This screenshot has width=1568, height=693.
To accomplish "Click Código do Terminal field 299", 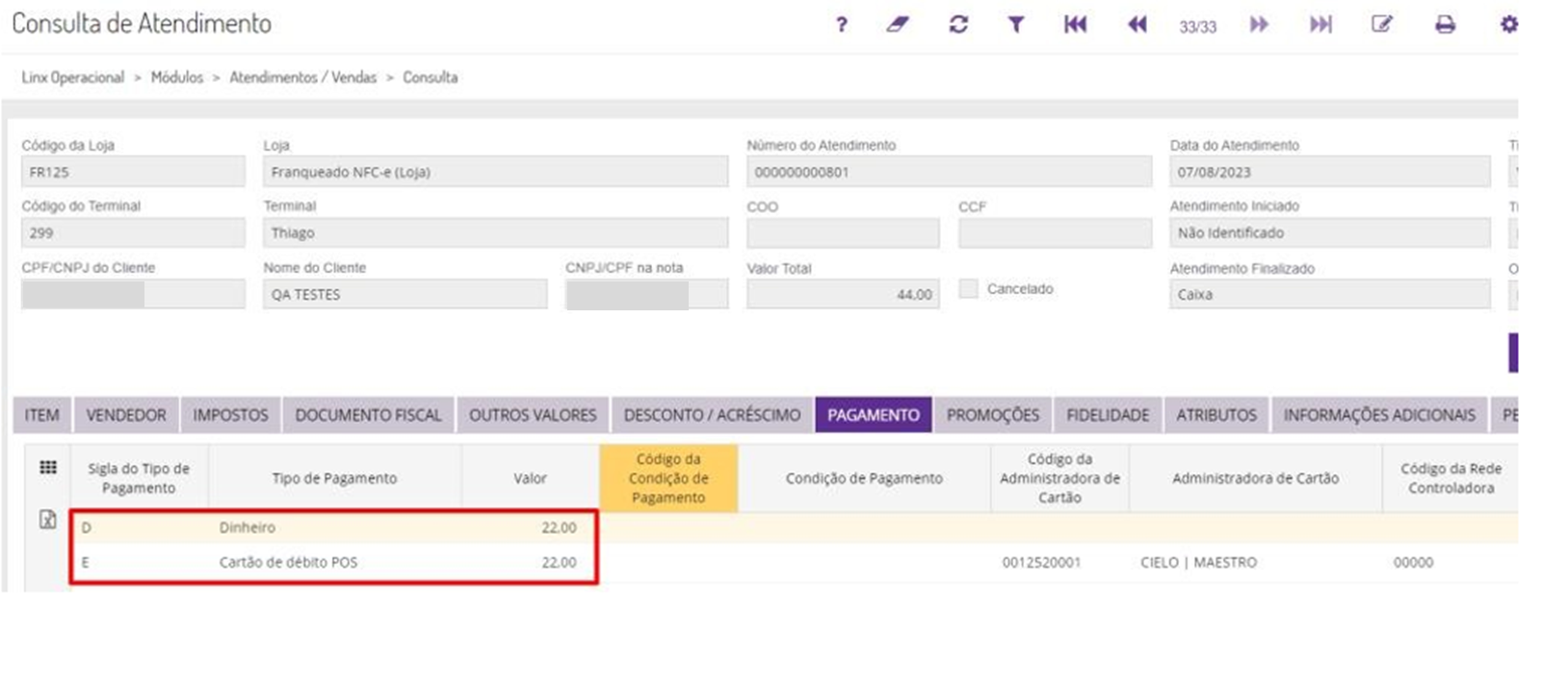I will (x=133, y=232).
